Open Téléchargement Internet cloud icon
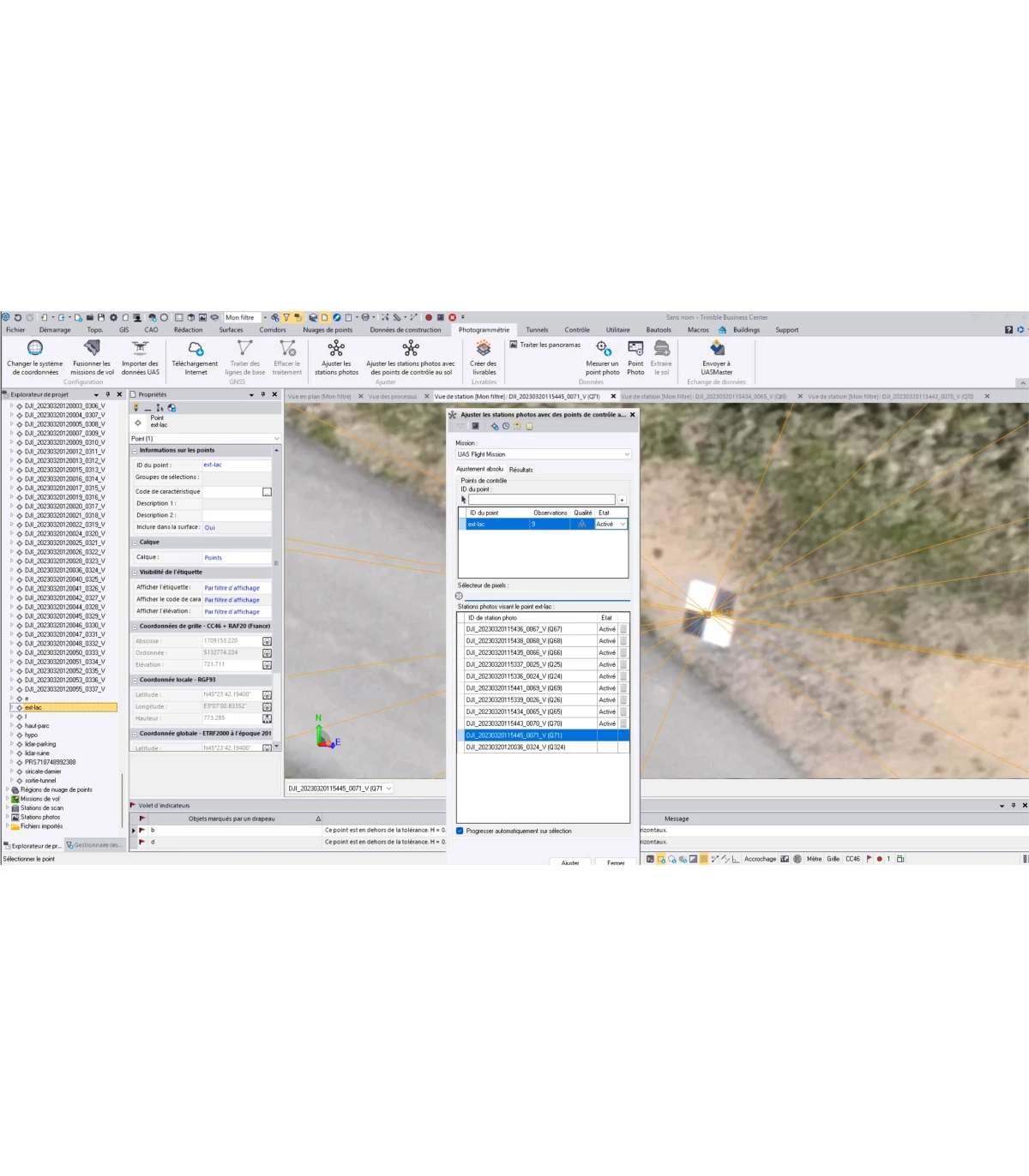Viewport: 1029px width, 1176px height. click(x=196, y=348)
